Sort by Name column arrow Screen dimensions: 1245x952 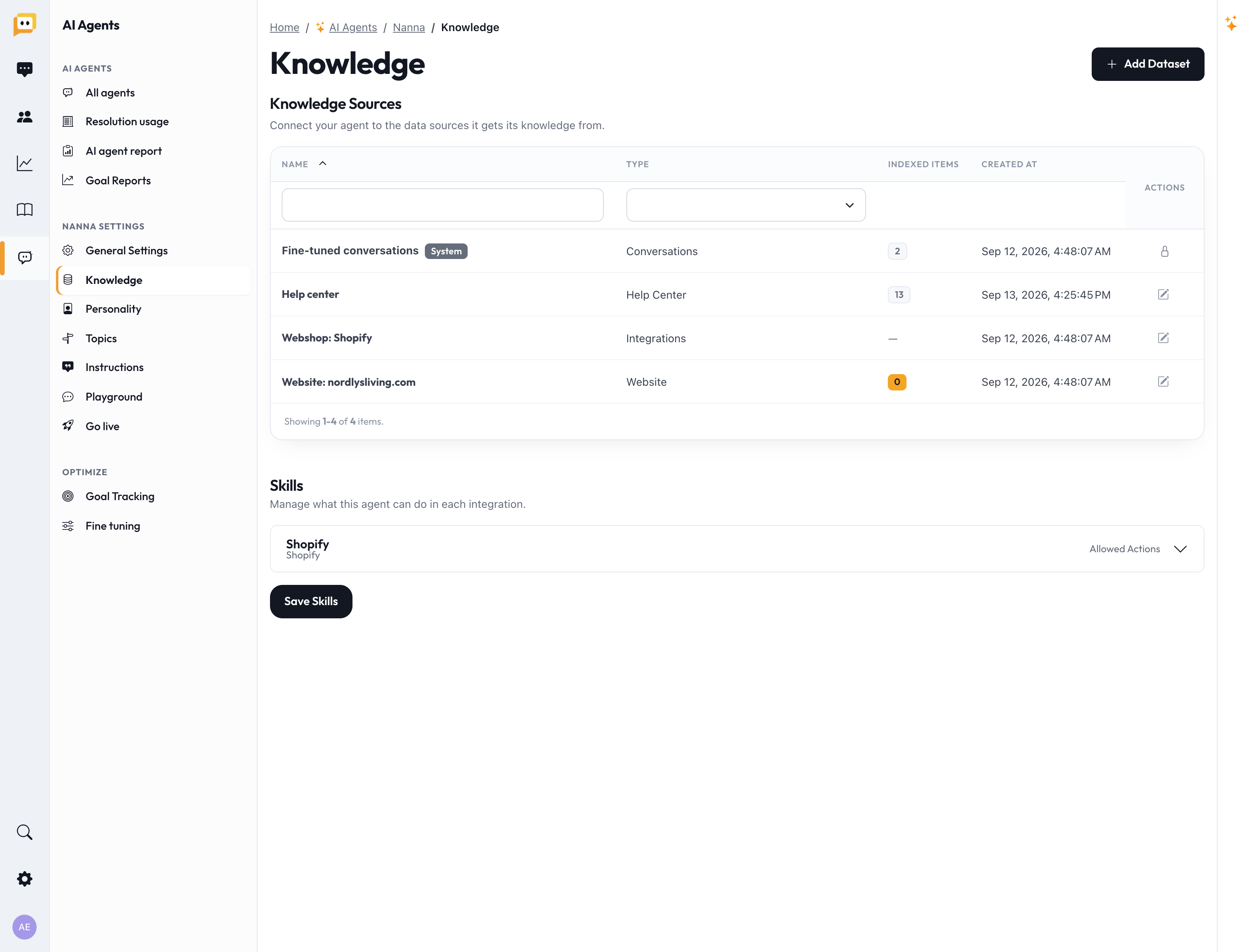tap(323, 164)
